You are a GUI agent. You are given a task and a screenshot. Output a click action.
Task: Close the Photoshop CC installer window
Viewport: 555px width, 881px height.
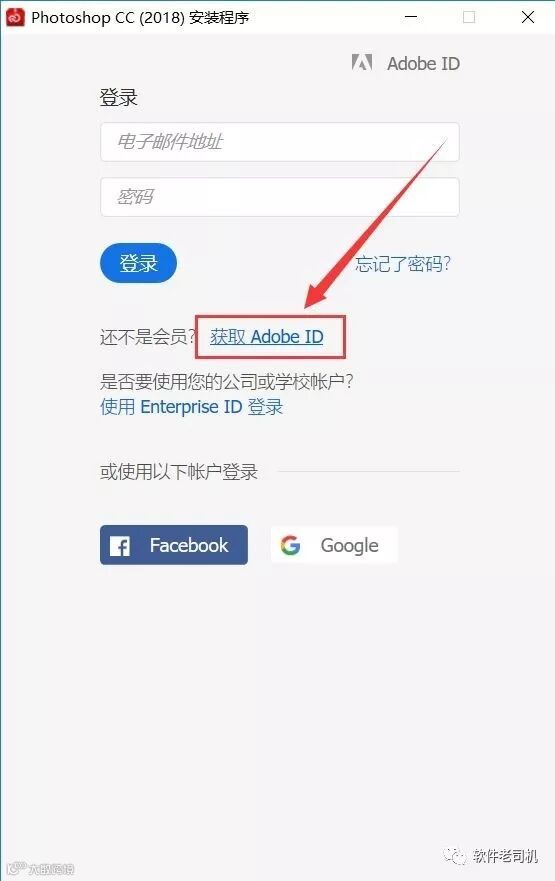pos(527,17)
